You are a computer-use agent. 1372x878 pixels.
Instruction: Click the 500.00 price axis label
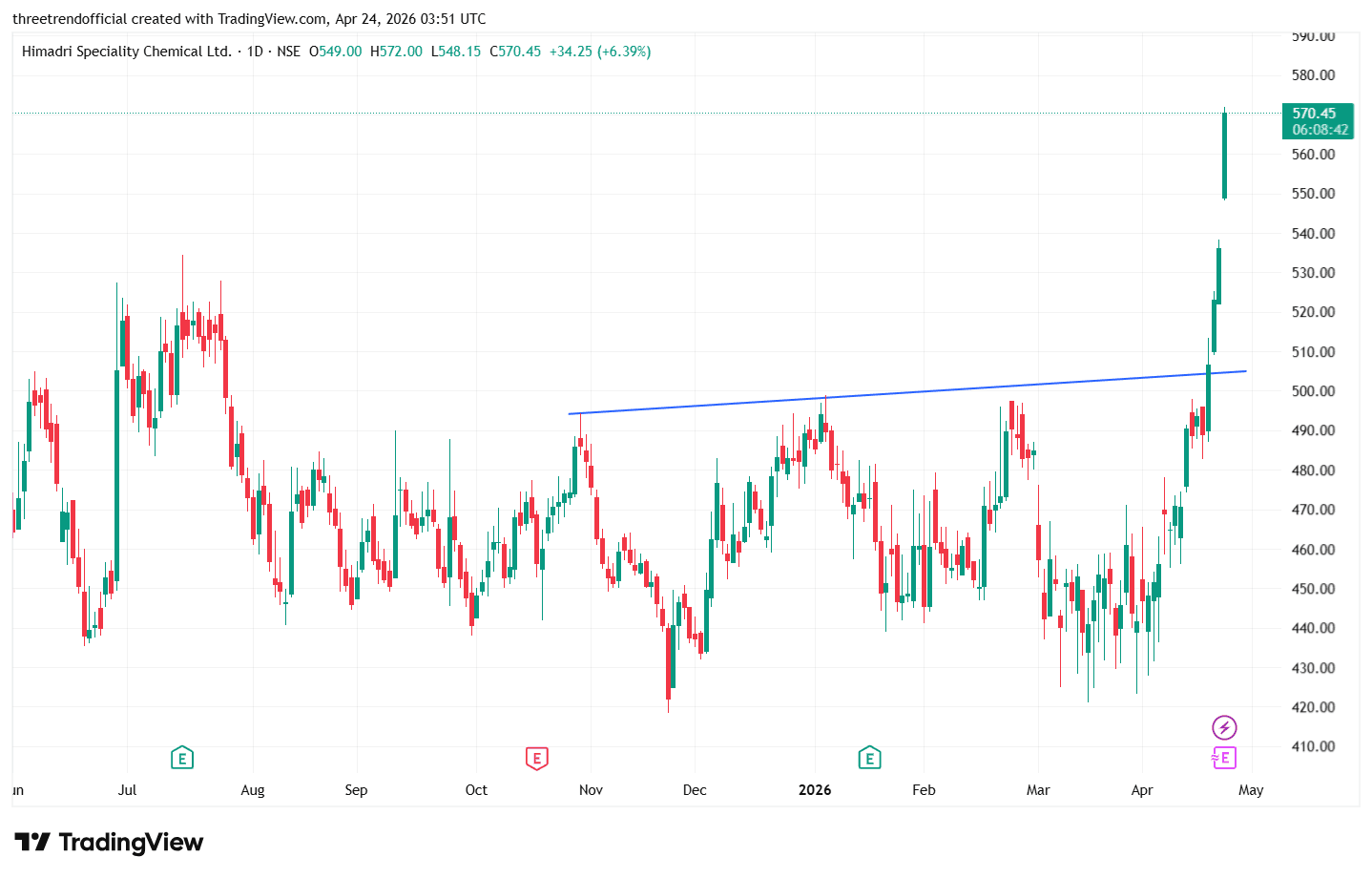(1313, 391)
